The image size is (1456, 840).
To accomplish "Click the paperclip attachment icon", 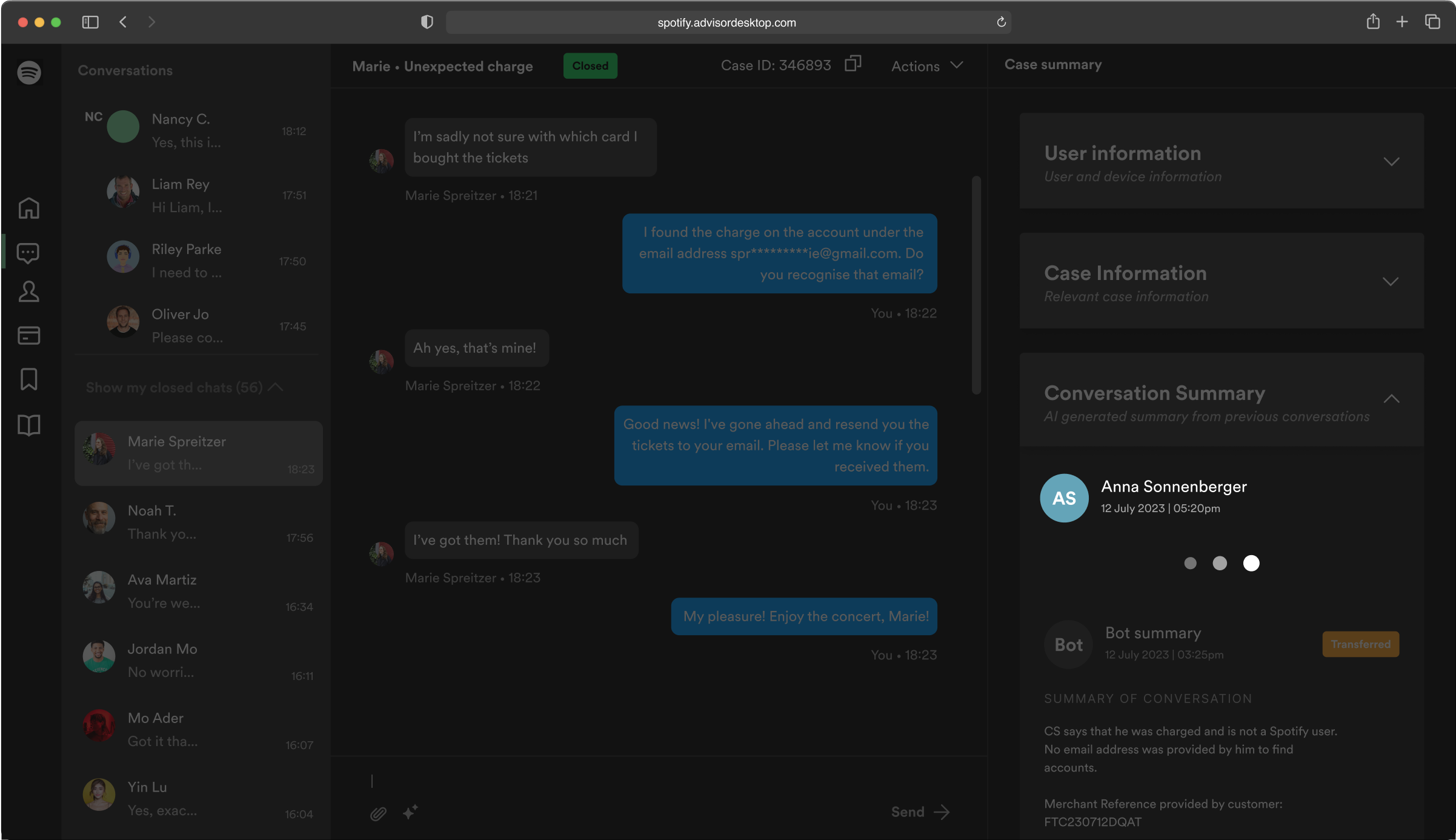I will point(378,813).
